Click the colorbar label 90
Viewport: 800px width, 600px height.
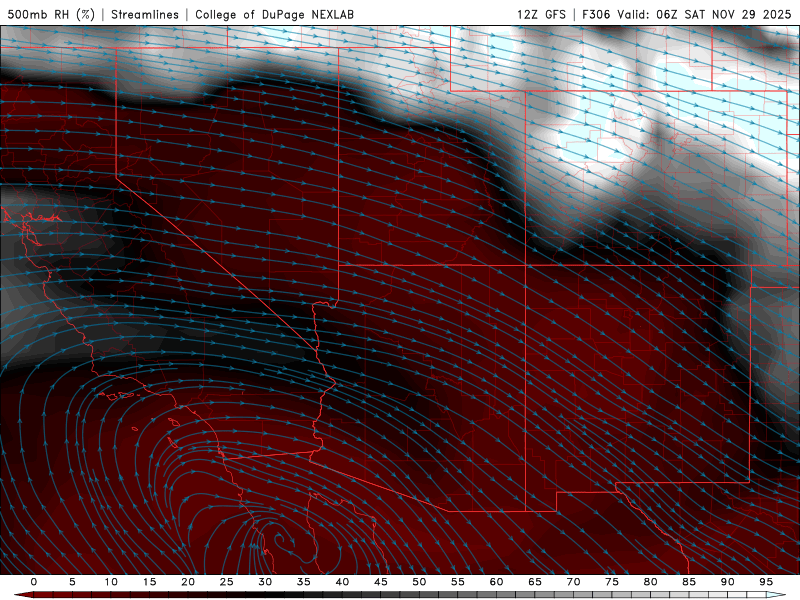(x=727, y=582)
